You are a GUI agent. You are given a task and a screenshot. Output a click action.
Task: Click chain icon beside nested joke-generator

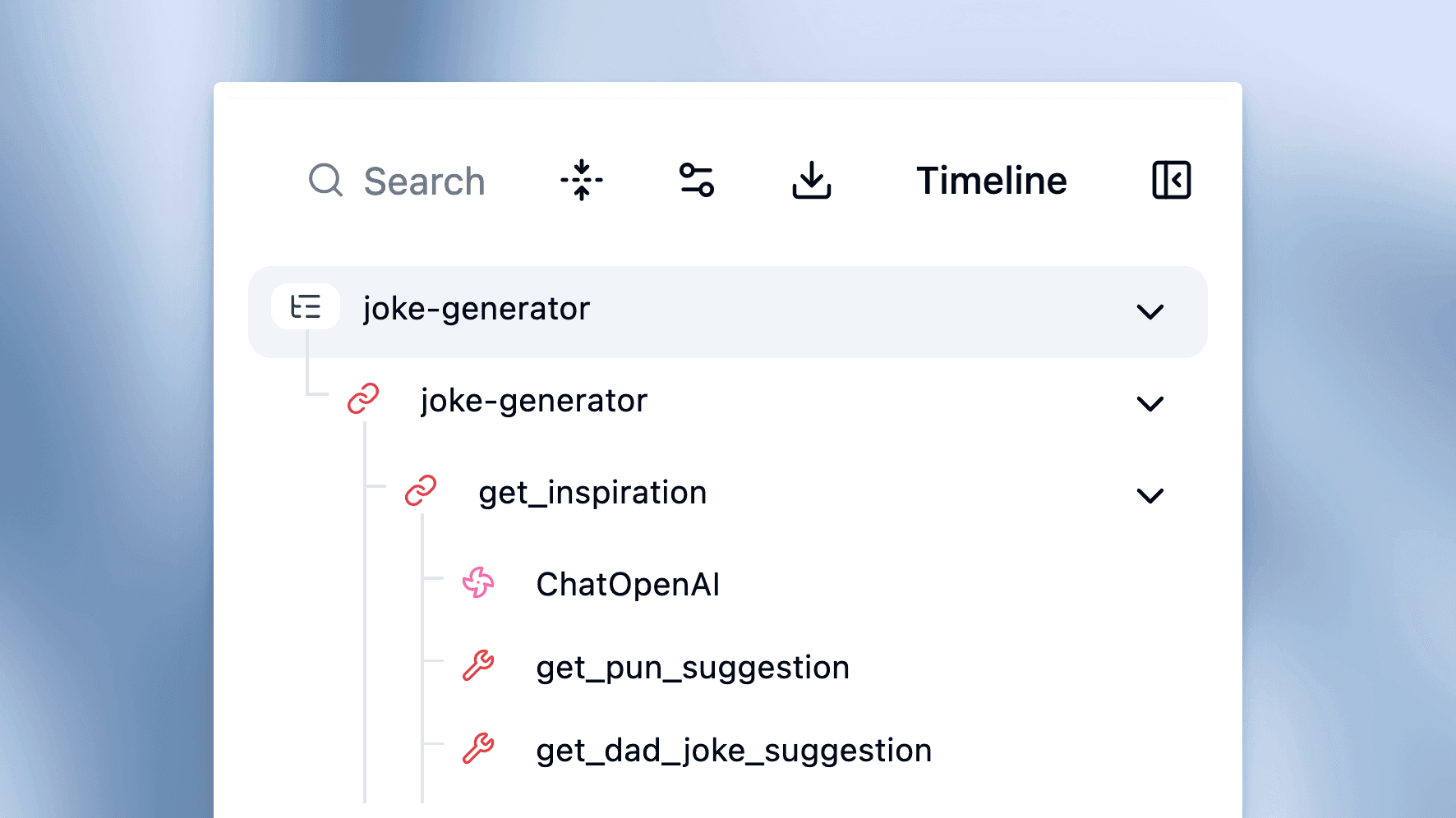363,399
